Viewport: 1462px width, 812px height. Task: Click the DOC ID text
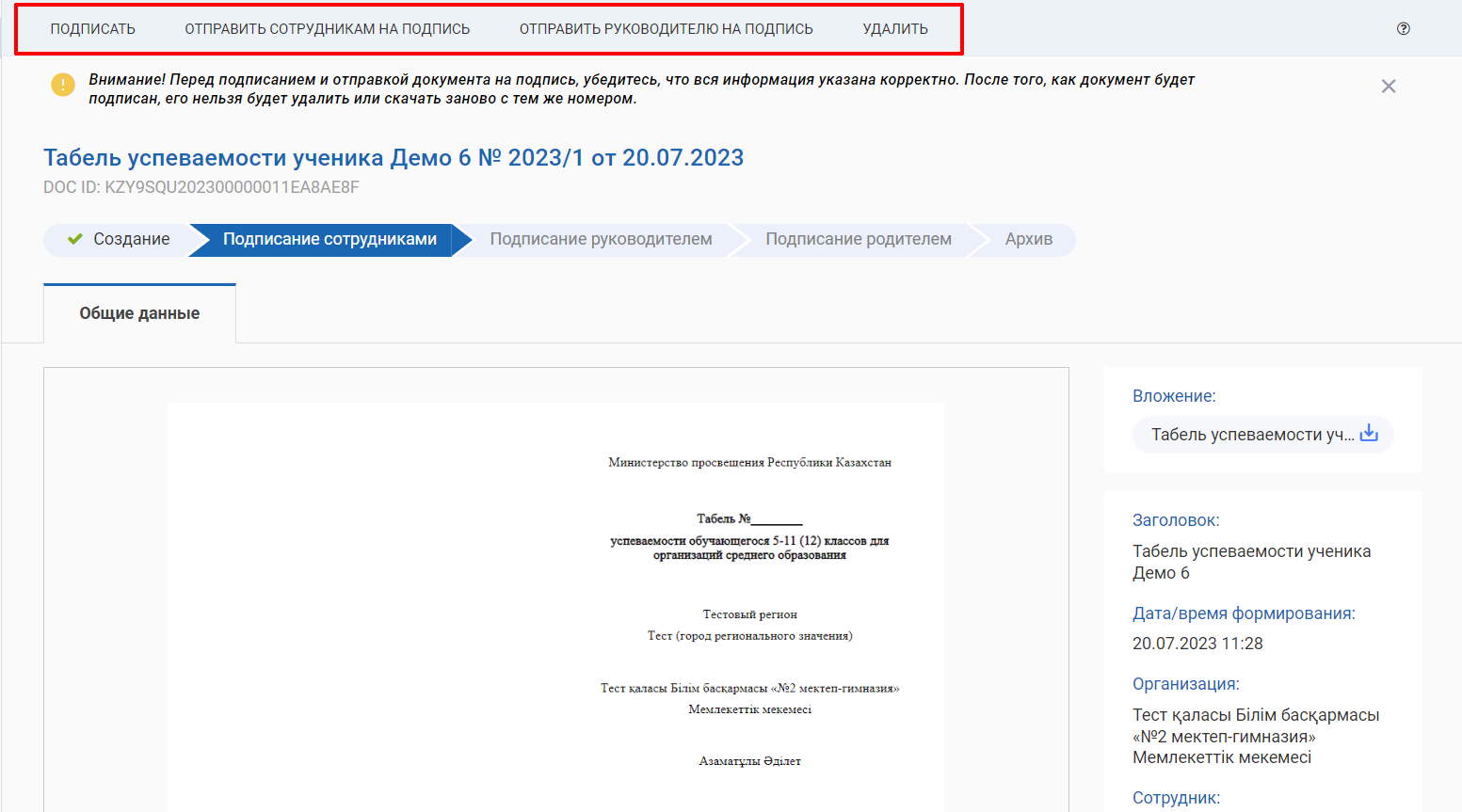(201, 187)
